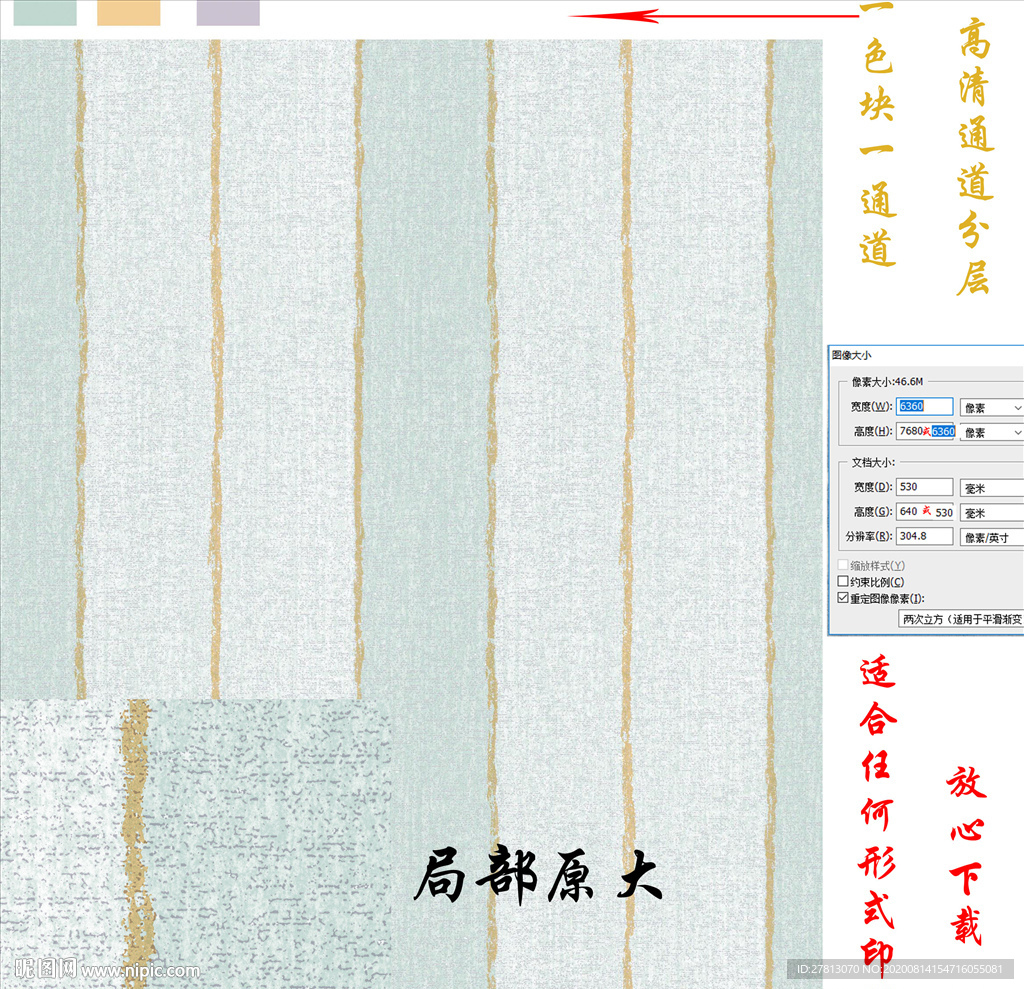This screenshot has height=989, width=1024.
Task: Click the 分辨率(R) resolution field
Action: click(x=924, y=536)
